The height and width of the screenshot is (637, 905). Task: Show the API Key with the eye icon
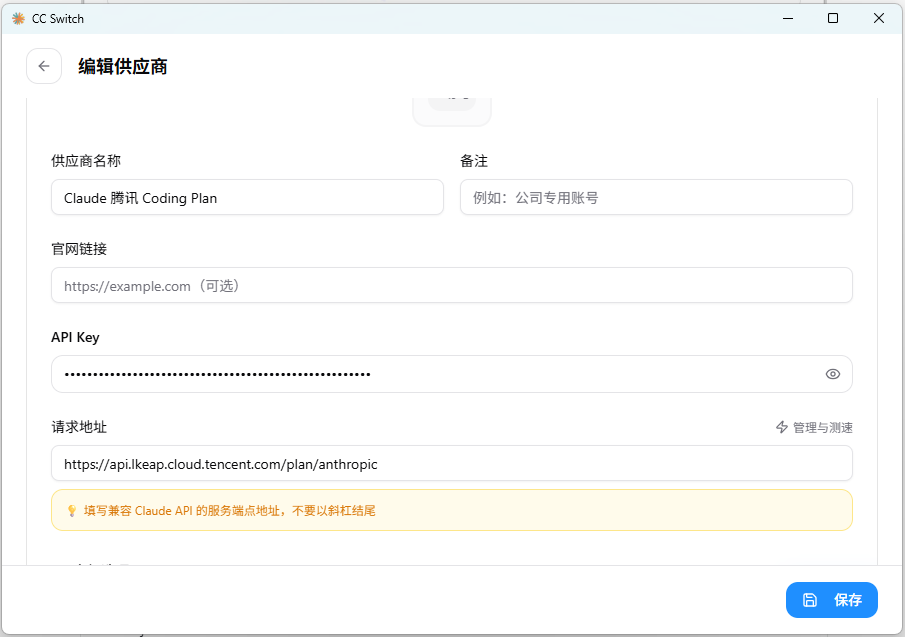pyautogui.click(x=832, y=374)
